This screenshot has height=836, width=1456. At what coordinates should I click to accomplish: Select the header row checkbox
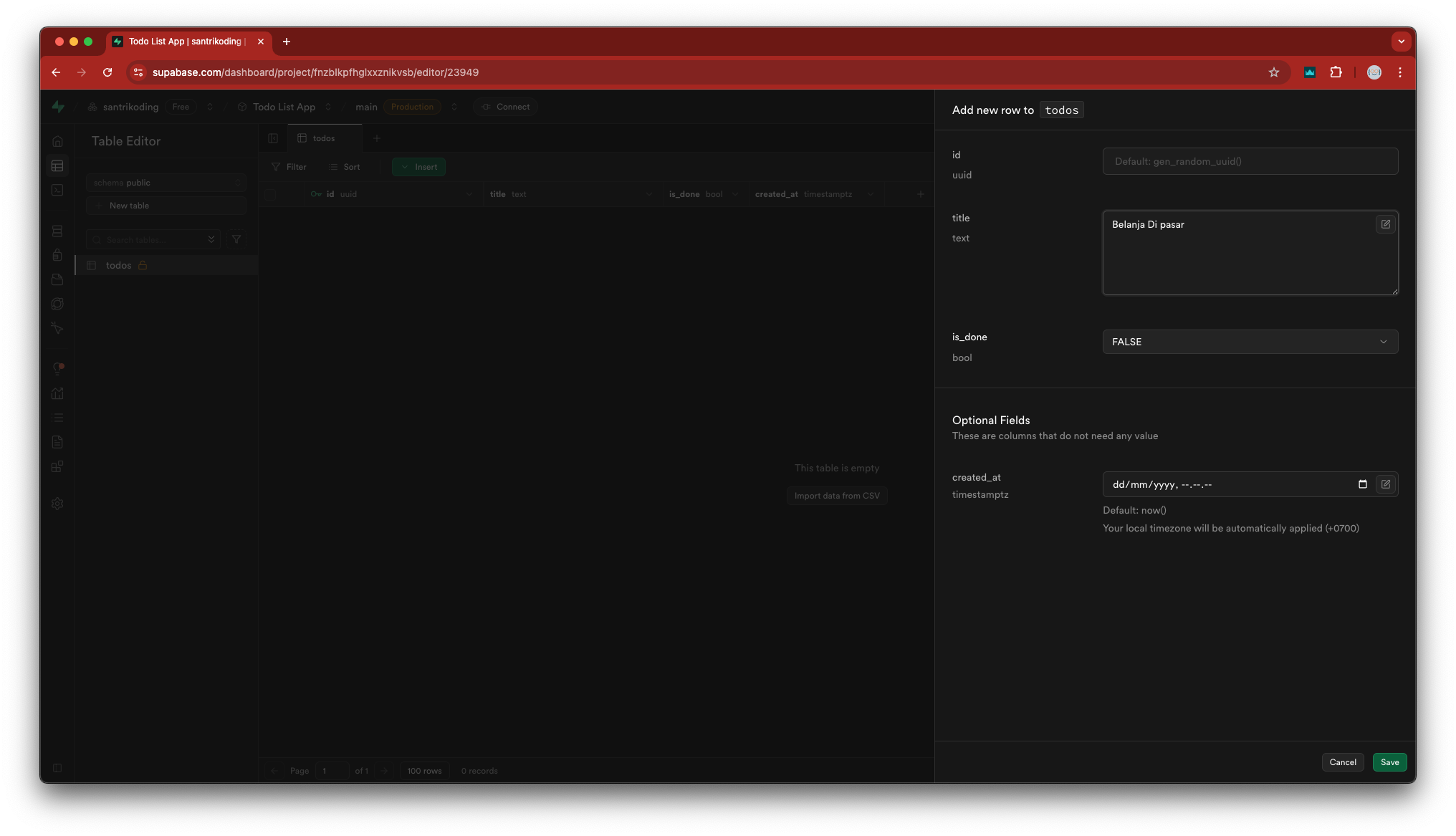click(x=271, y=194)
